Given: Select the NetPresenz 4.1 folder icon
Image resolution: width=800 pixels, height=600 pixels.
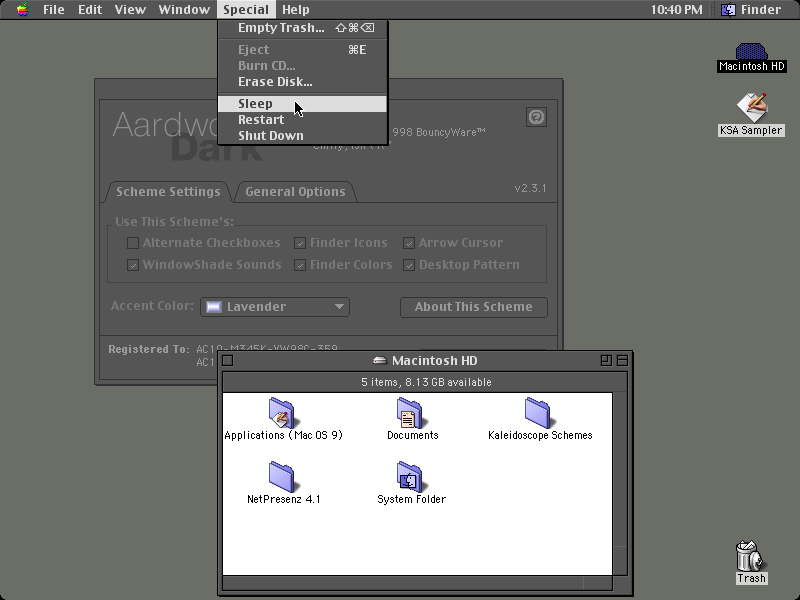Looking at the screenshot, I should click(283, 477).
